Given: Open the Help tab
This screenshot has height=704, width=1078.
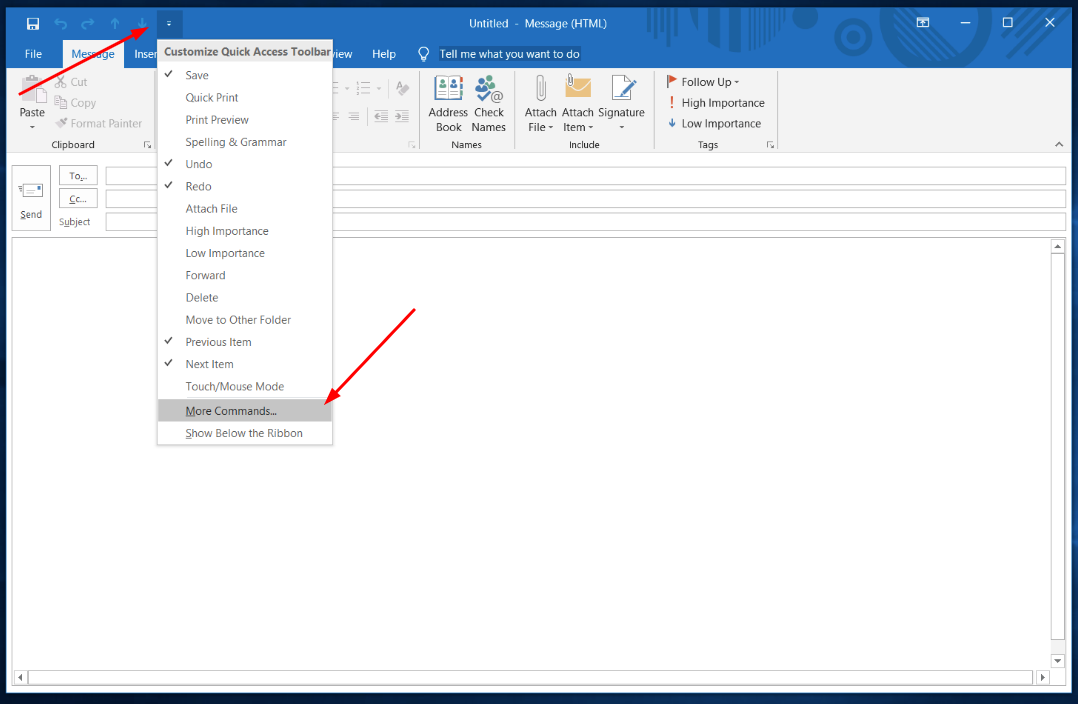Looking at the screenshot, I should pos(384,54).
